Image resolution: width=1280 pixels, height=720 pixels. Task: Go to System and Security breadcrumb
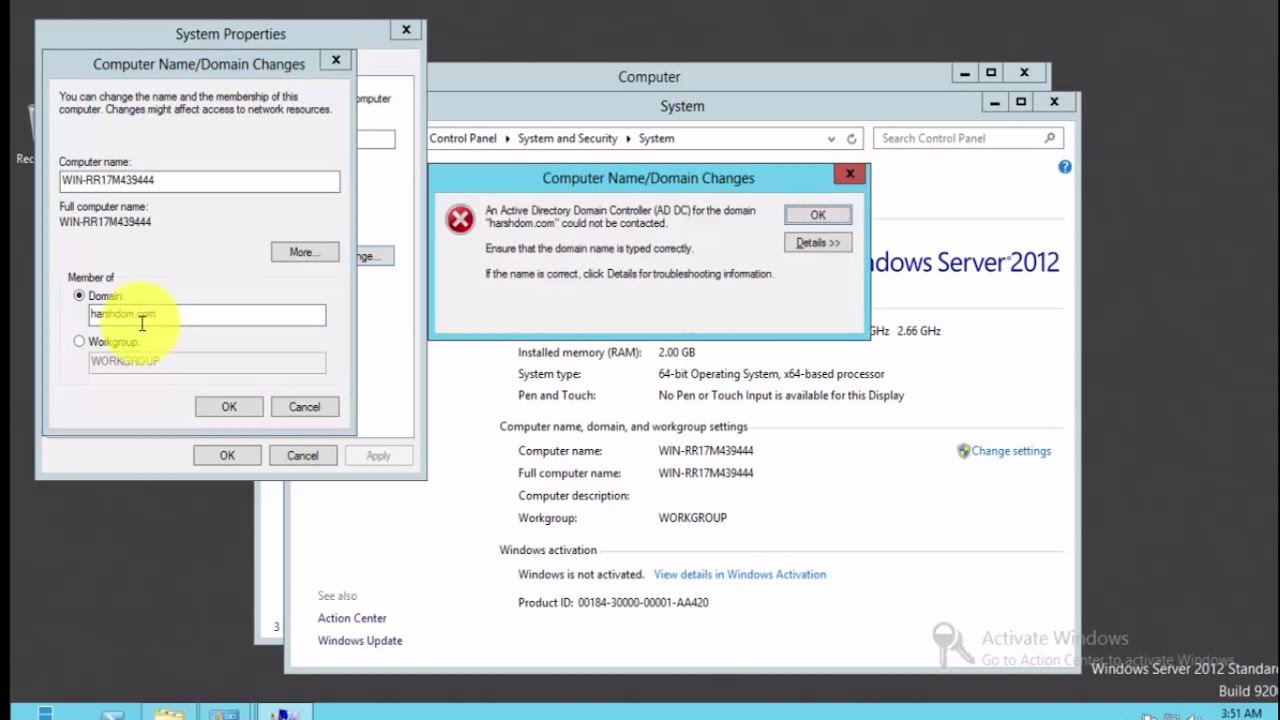[567, 139]
